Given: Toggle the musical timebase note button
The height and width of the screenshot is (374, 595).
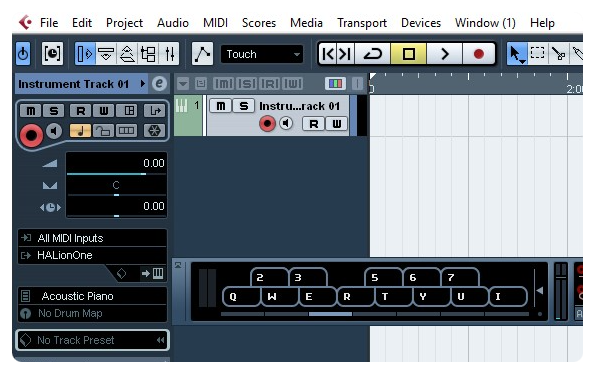Looking at the screenshot, I should [x=80, y=131].
